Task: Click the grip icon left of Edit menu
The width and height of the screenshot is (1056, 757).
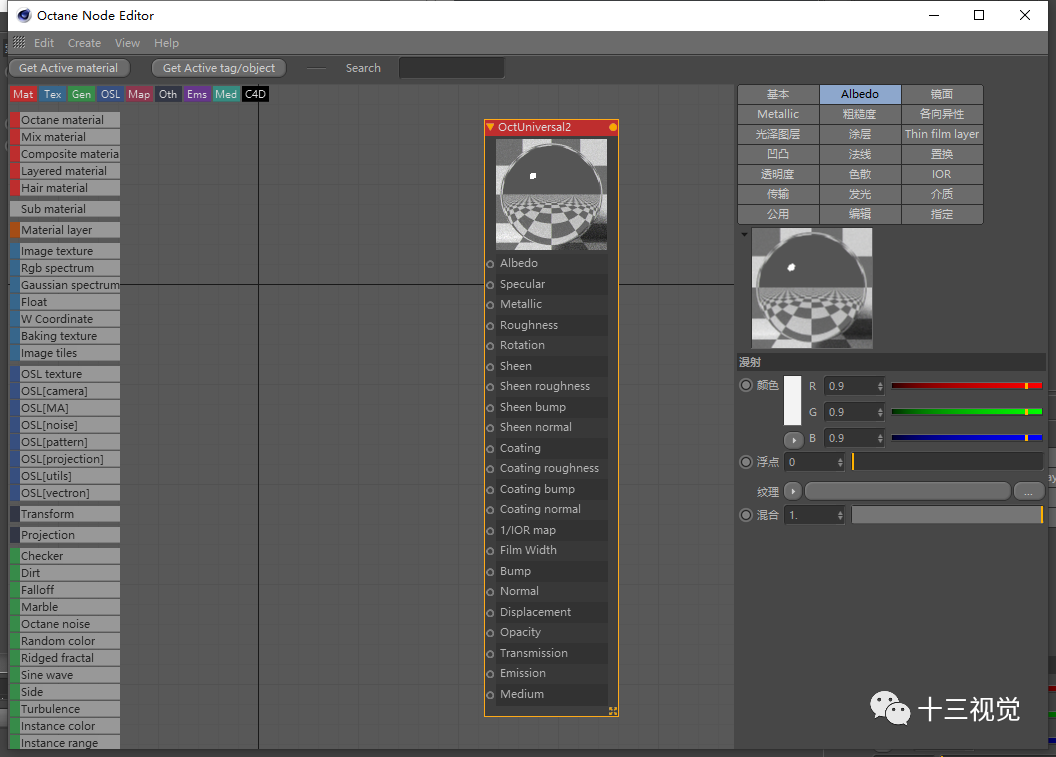Action: (x=19, y=42)
